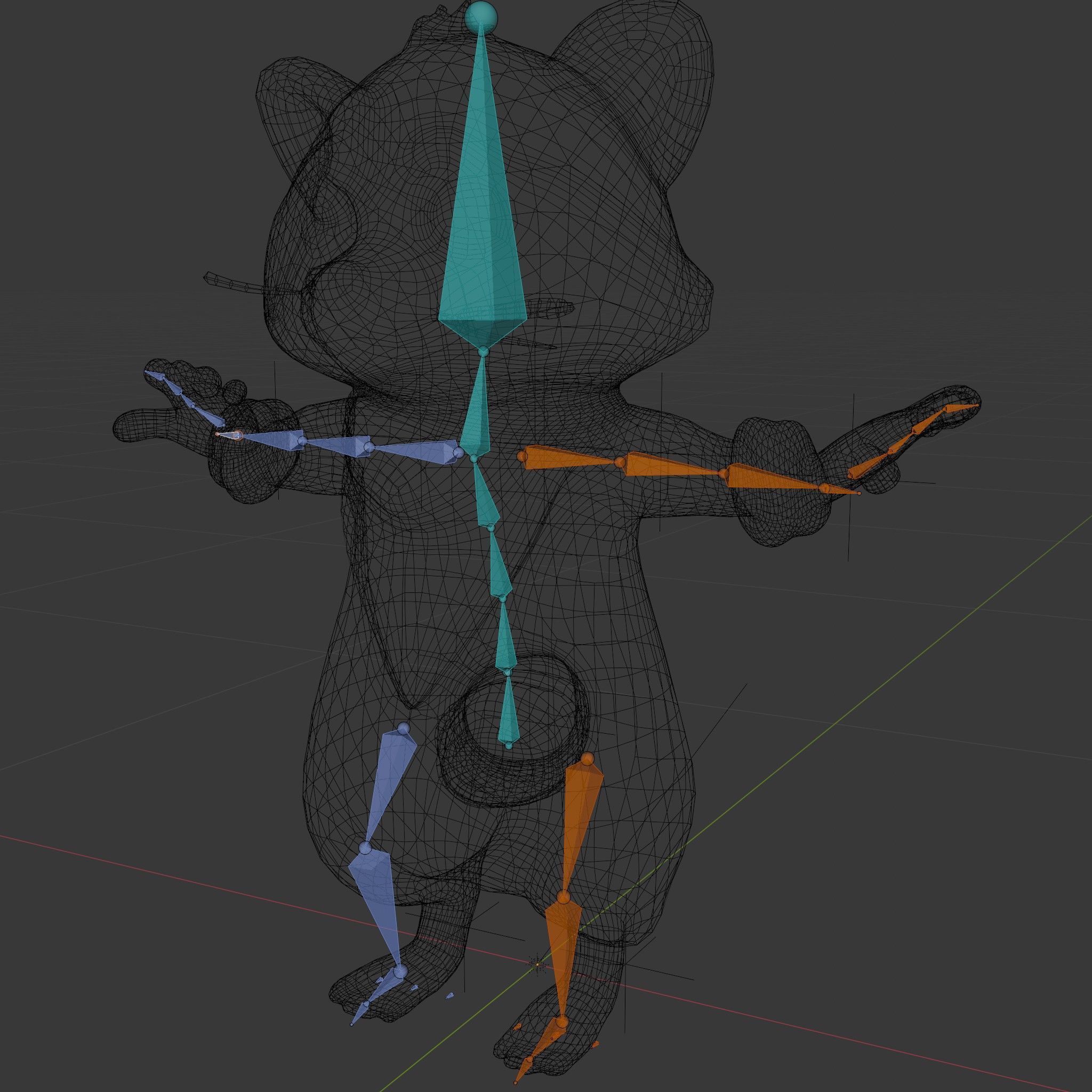Screen dimensions: 1092x1092
Task: Click the blue hip joint sphere
Action: pyautogui.click(x=403, y=728)
